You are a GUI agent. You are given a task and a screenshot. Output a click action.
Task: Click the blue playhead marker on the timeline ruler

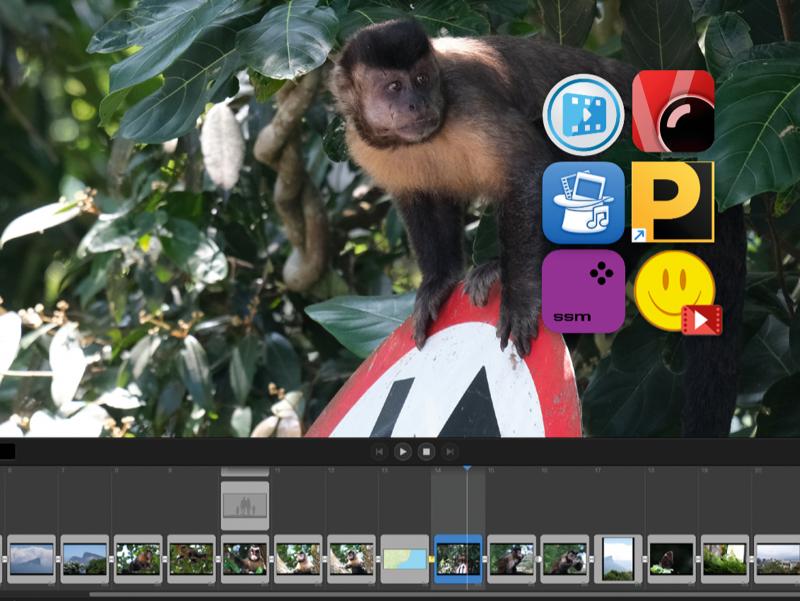[x=466, y=468]
